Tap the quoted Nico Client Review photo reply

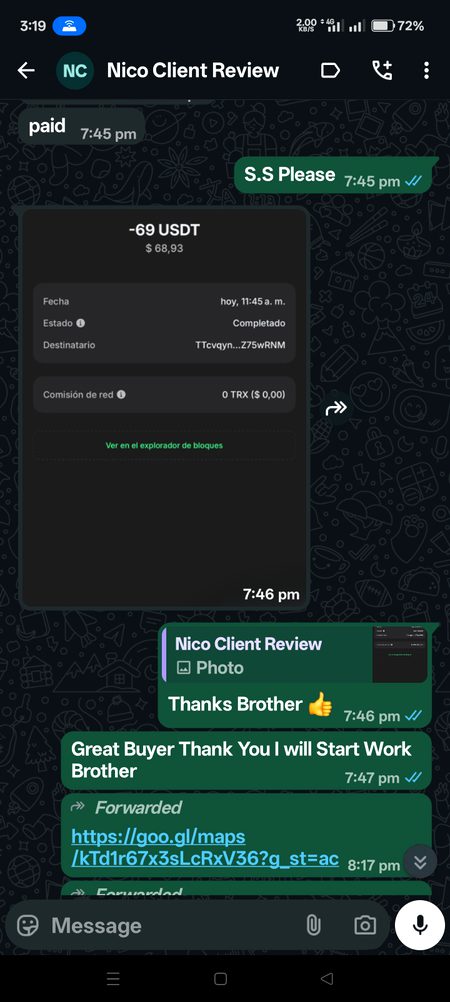[296, 655]
